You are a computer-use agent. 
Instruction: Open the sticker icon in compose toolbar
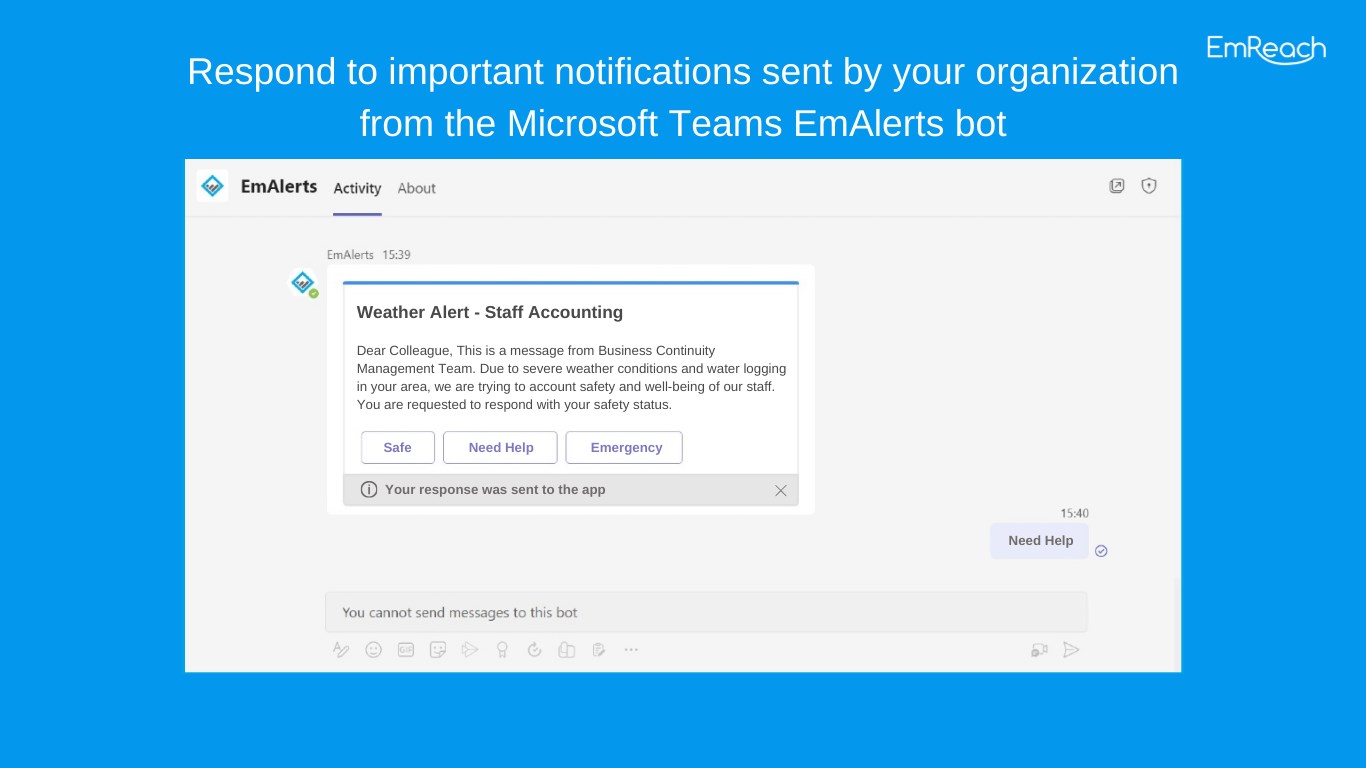(x=438, y=650)
